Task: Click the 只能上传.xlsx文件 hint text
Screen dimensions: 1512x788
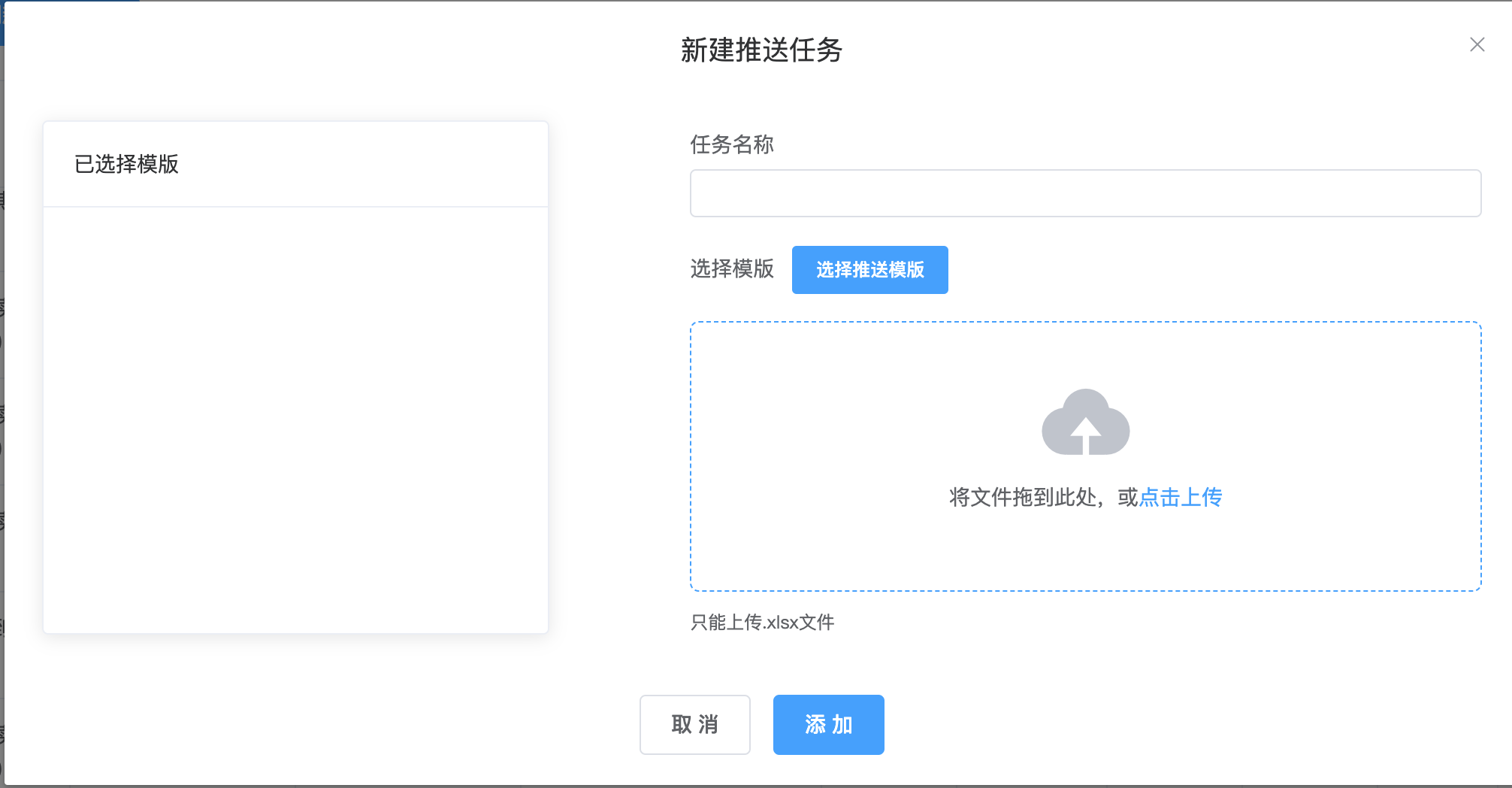Action: (x=762, y=622)
